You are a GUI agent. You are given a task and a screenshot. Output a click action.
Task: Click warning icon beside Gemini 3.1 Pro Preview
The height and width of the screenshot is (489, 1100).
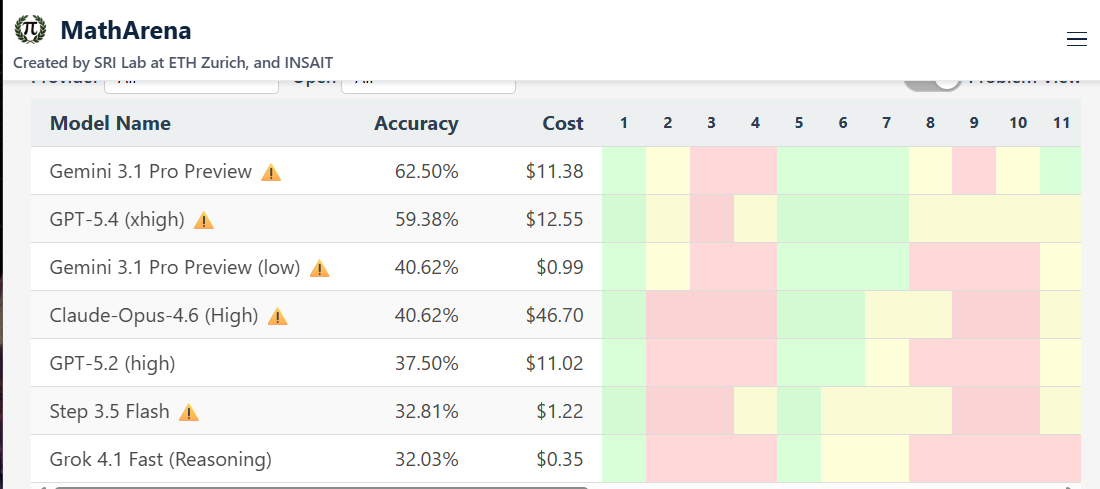coord(271,172)
